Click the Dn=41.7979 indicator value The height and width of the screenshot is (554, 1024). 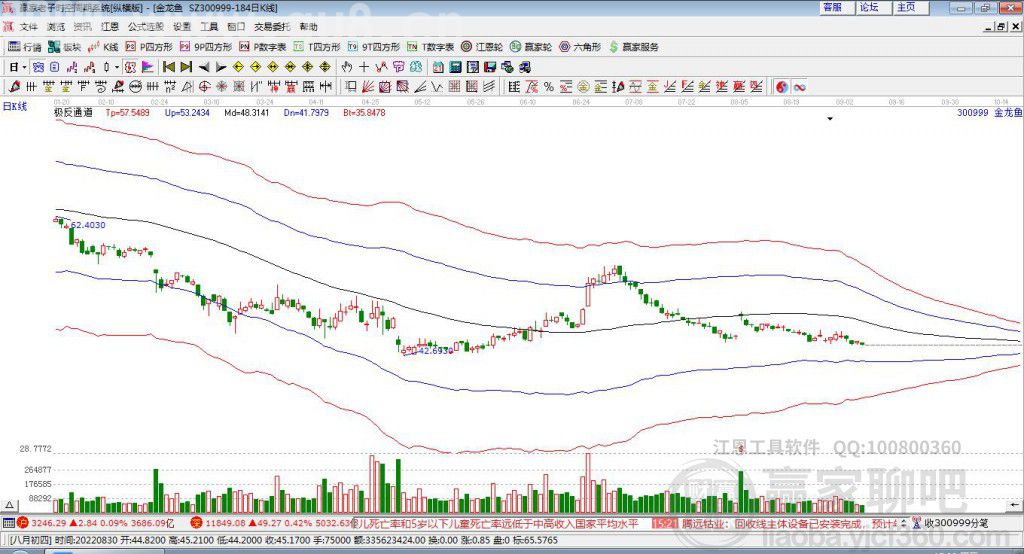pyautogui.click(x=306, y=112)
